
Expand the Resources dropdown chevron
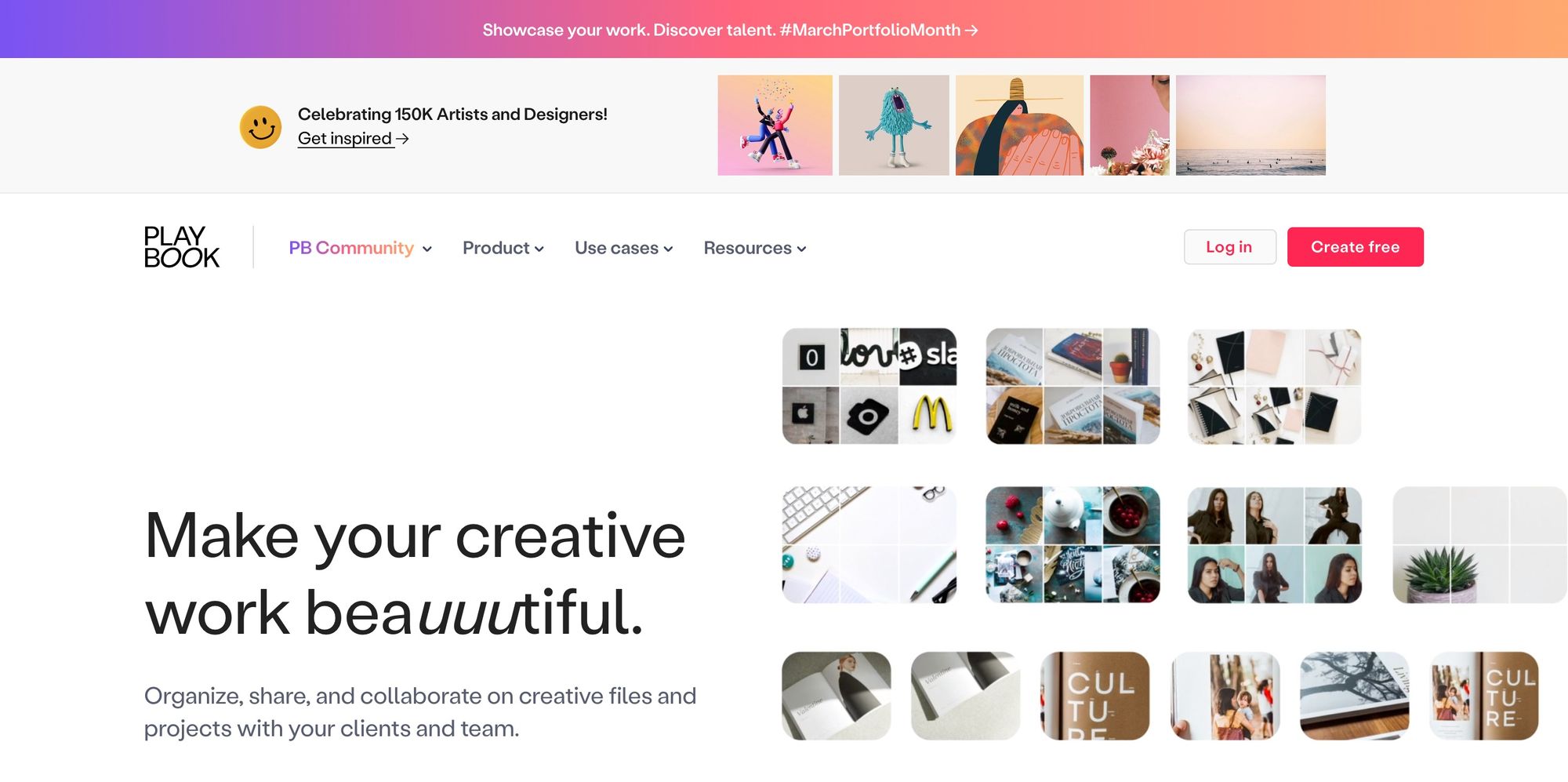801,249
